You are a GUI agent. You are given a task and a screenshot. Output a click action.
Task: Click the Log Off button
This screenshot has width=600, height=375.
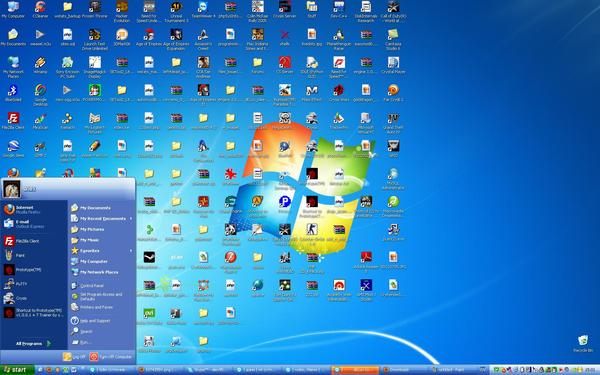[74, 357]
